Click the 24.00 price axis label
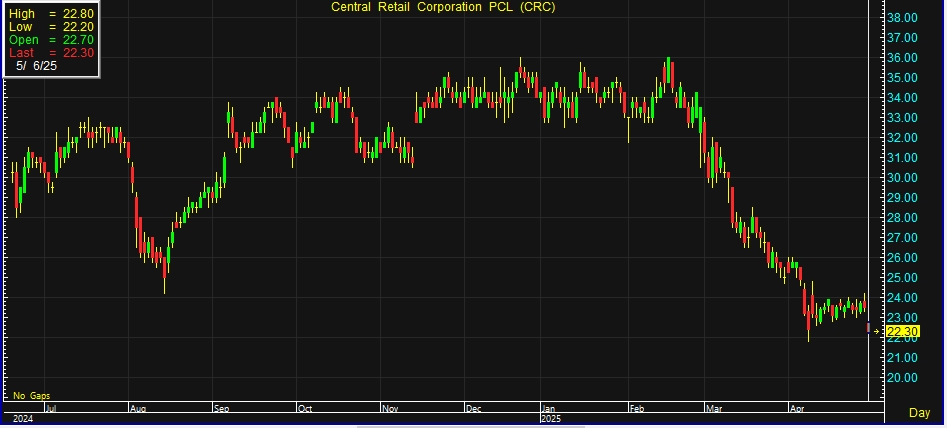The image size is (947, 428). point(902,298)
